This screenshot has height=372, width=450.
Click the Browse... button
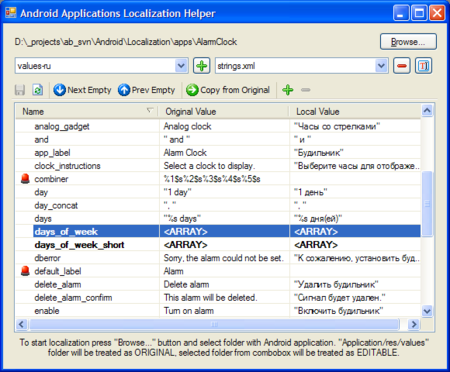pos(408,42)
